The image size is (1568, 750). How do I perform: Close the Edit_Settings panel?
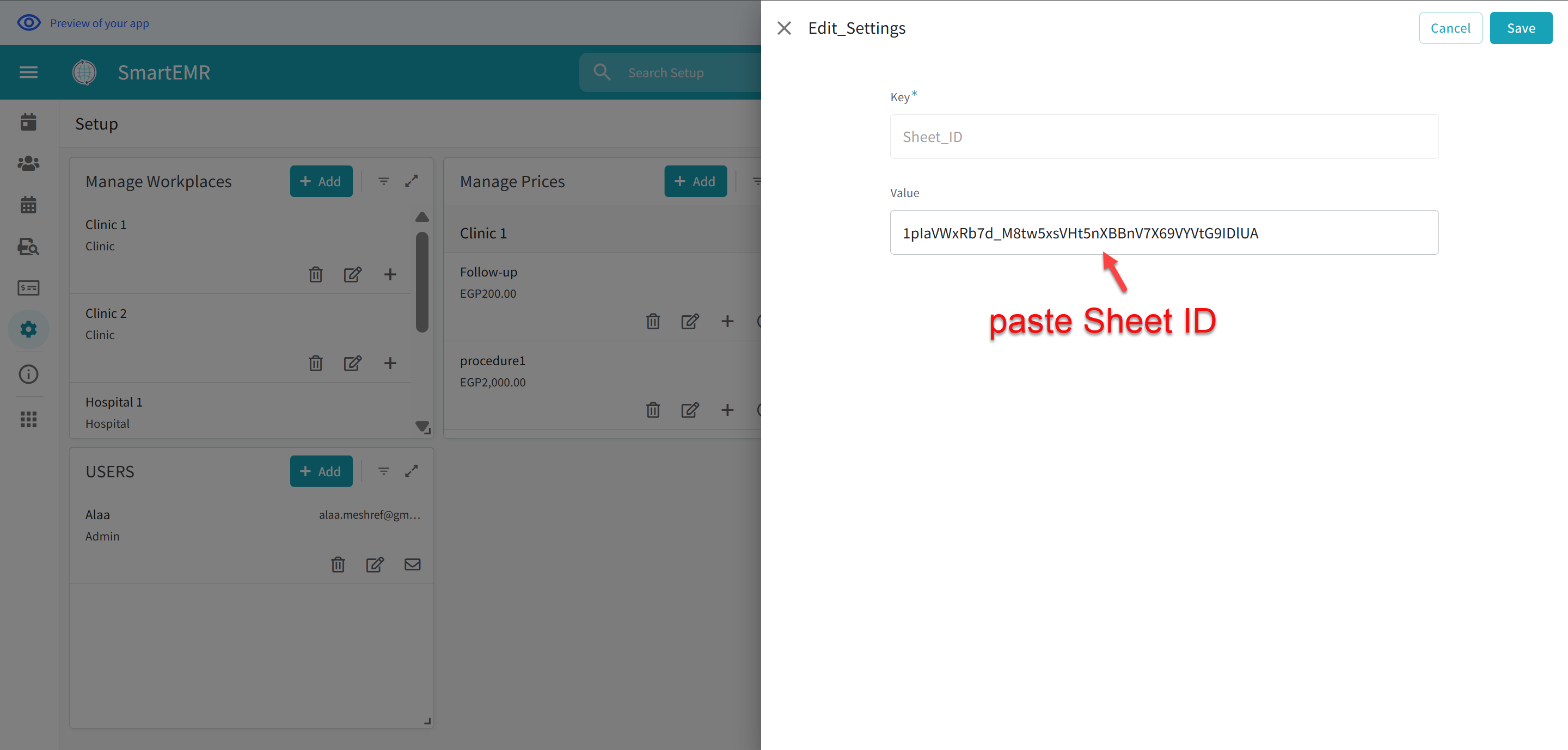[x=784, y=28]
